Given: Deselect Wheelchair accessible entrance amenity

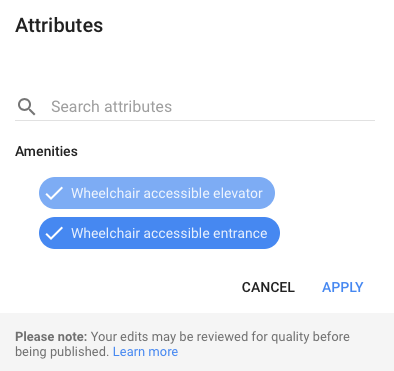Looking at the screenshot, I should (x=159, y=233).
